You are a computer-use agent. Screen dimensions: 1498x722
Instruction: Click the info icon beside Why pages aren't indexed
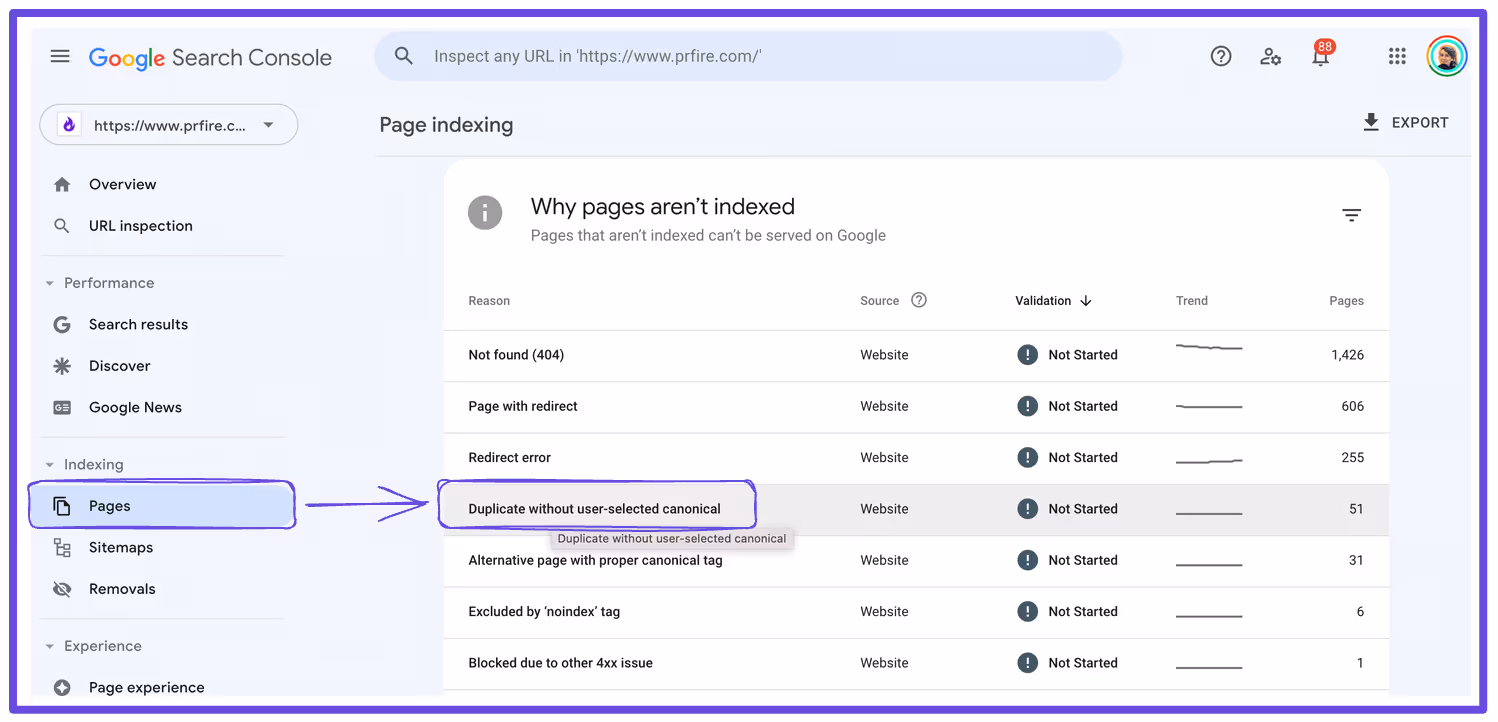tap(485, 212)
